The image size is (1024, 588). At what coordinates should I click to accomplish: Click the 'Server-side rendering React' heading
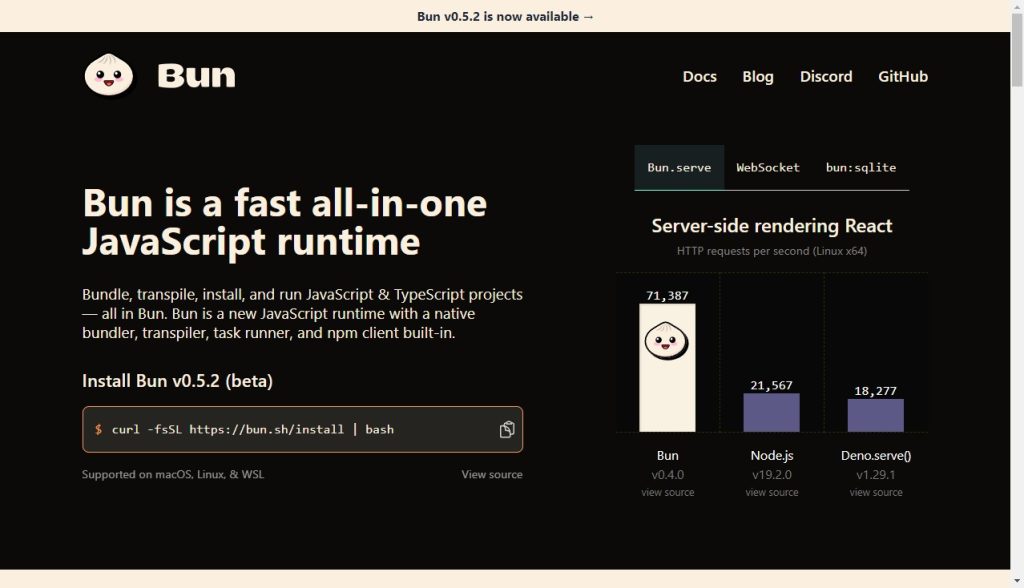pos(772,226)
